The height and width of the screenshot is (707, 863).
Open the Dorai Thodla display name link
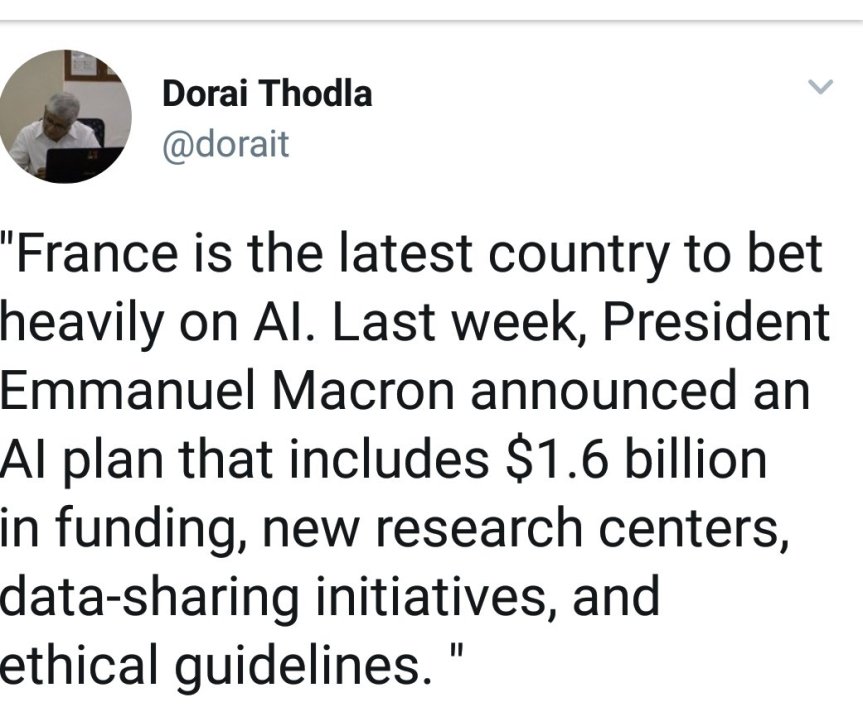pyautogui.click(x=266, y=94)
